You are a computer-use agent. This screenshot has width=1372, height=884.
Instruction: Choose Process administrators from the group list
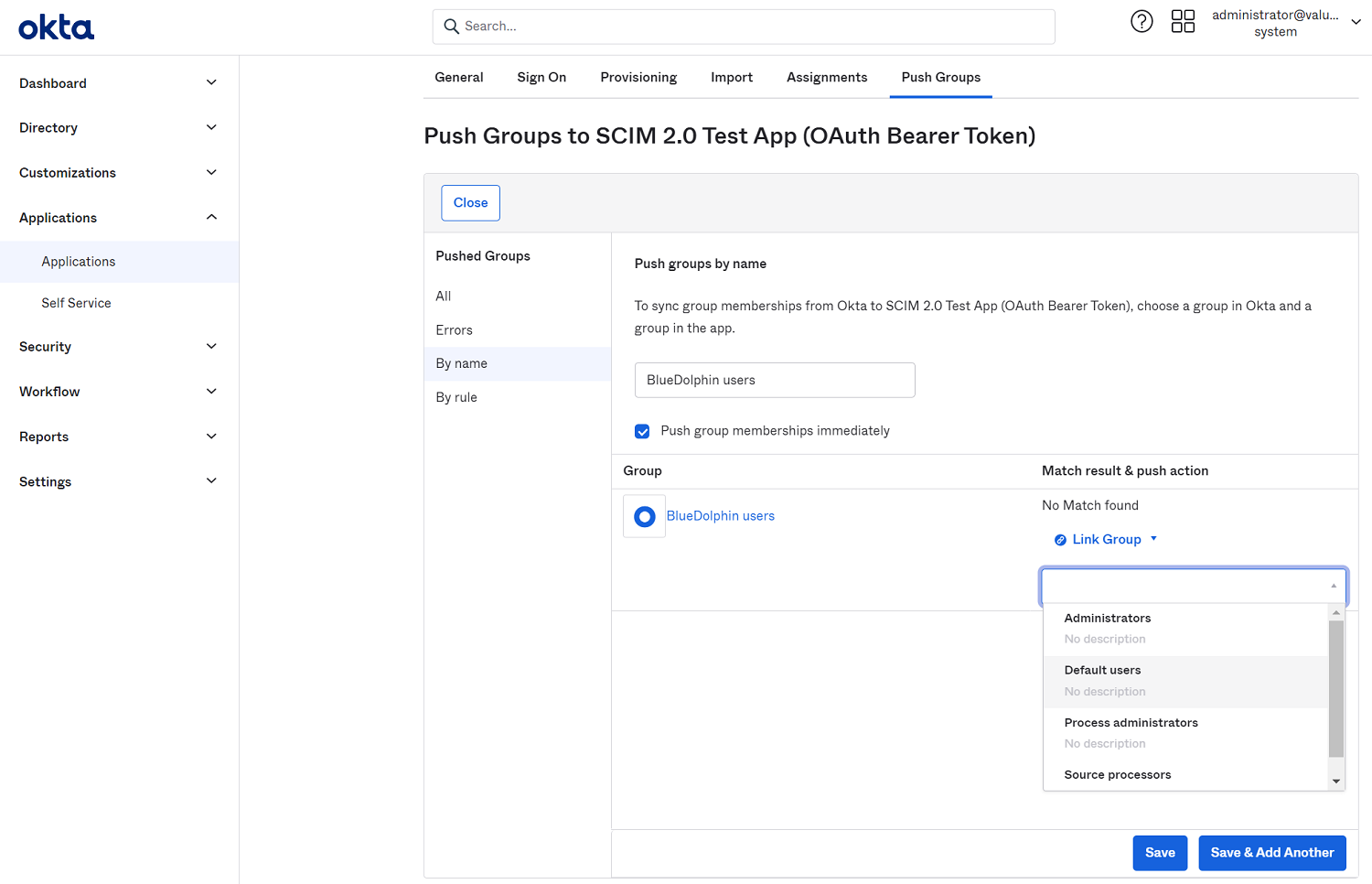(1185, 734)
